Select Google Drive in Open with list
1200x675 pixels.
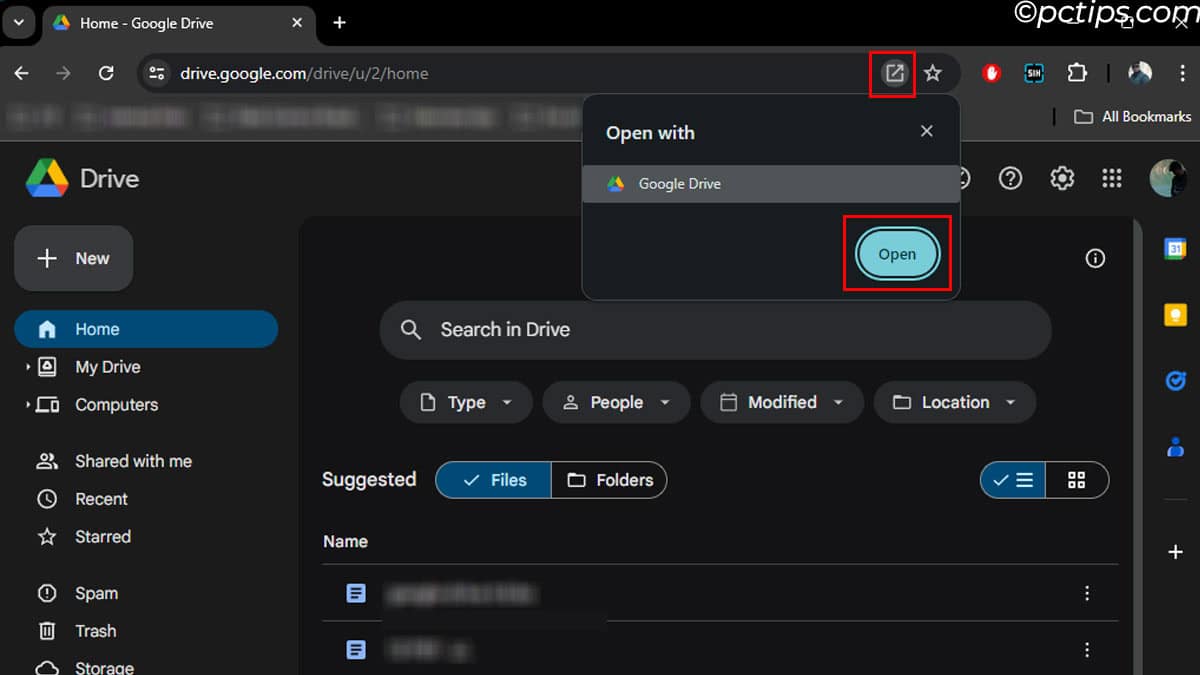[x=771, y=184]
